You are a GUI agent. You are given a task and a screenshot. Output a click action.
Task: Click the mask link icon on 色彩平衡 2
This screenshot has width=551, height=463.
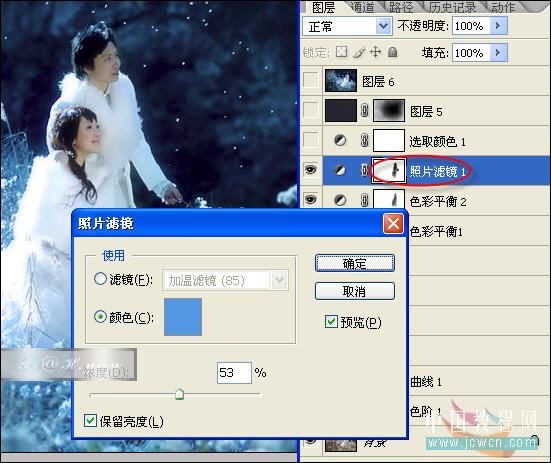tap(364, 200)
